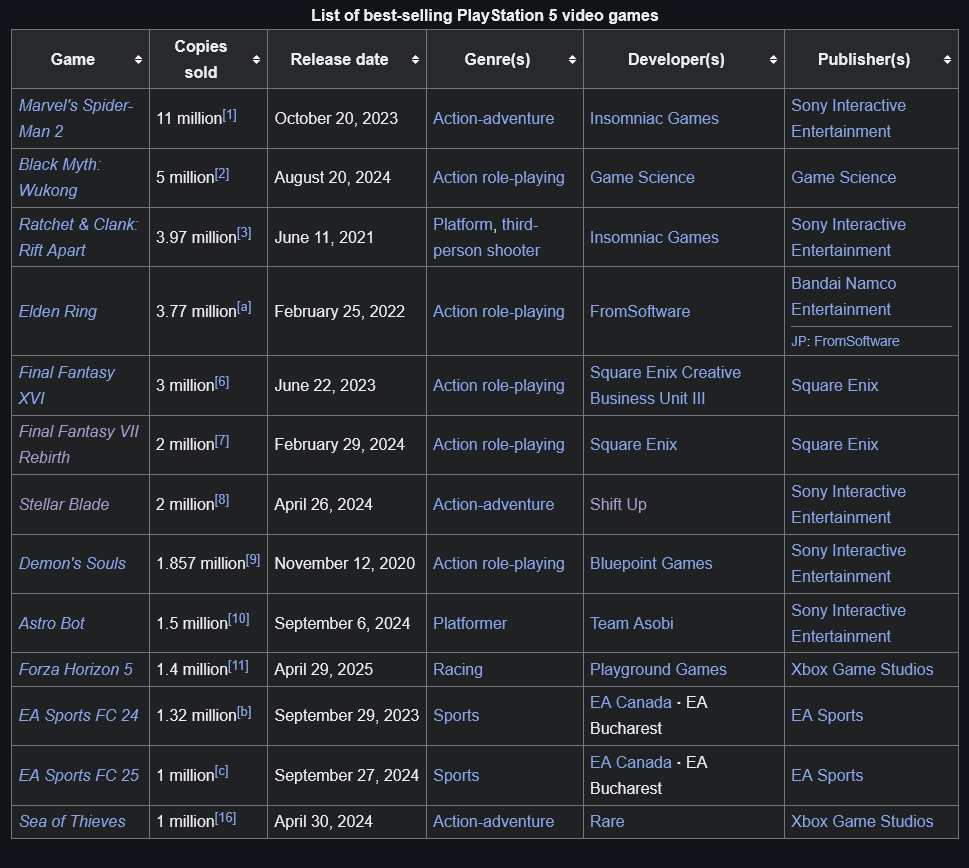Open the Demon's Souls link
The width and height of the screenshot is (969, 868).
[72, 563]
